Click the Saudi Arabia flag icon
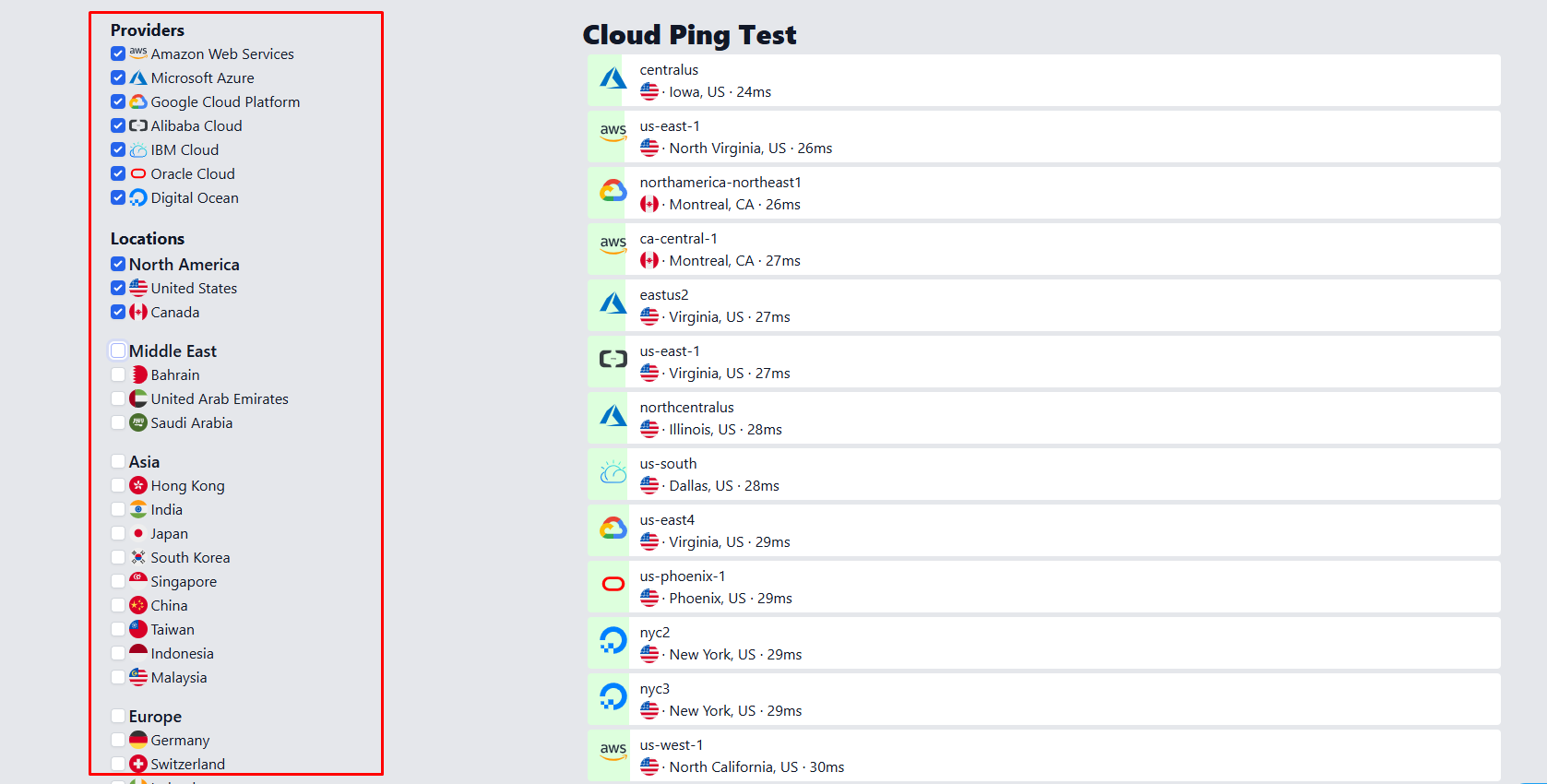 pyautogui.click(x=138, y=422)
